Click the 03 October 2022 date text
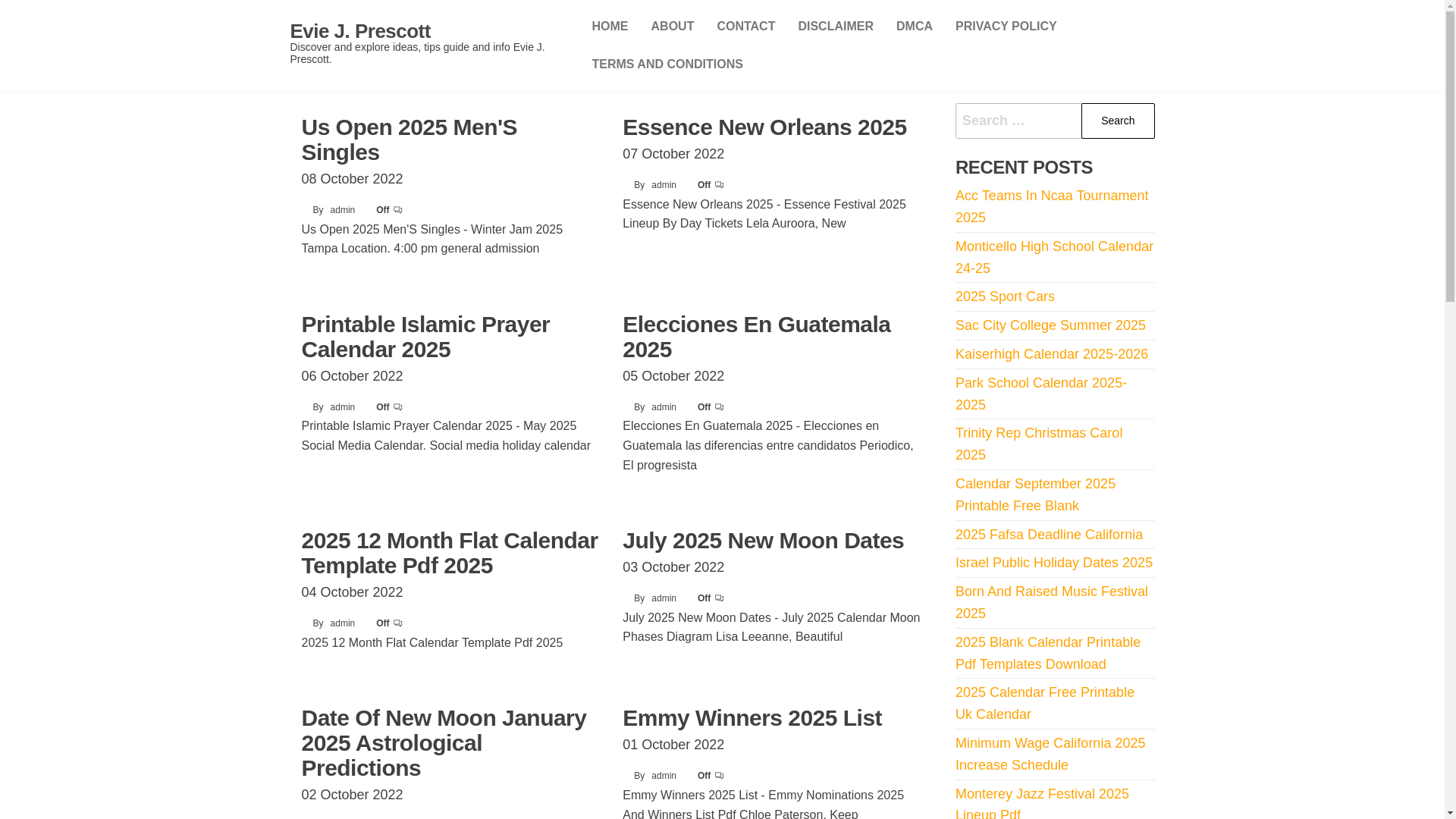This screenshot has height=819, width=1456. pyautogui.click(x=673, y=567)
